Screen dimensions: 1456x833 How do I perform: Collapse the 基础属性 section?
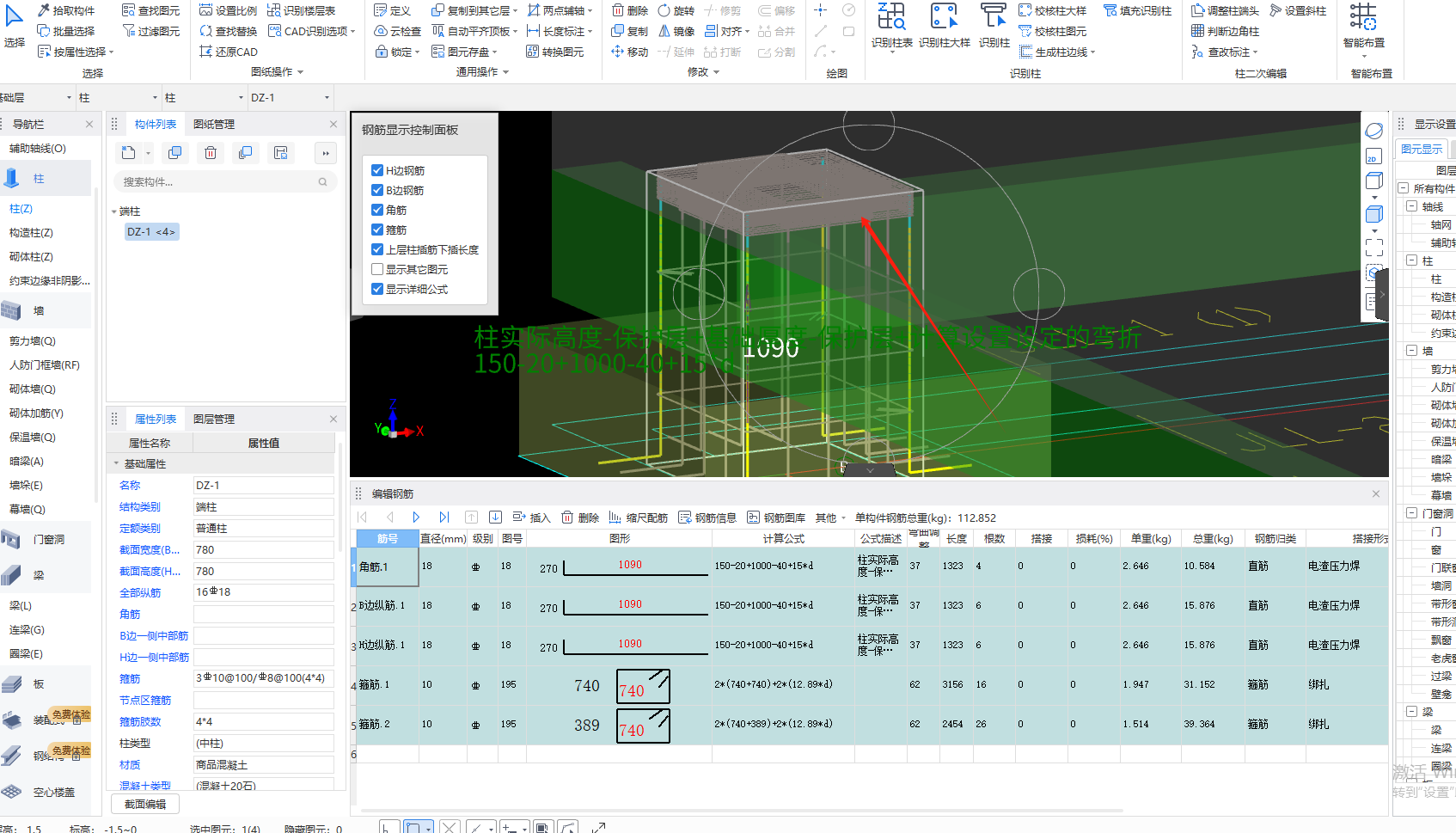pyautogui.click(x=117, y=463)
